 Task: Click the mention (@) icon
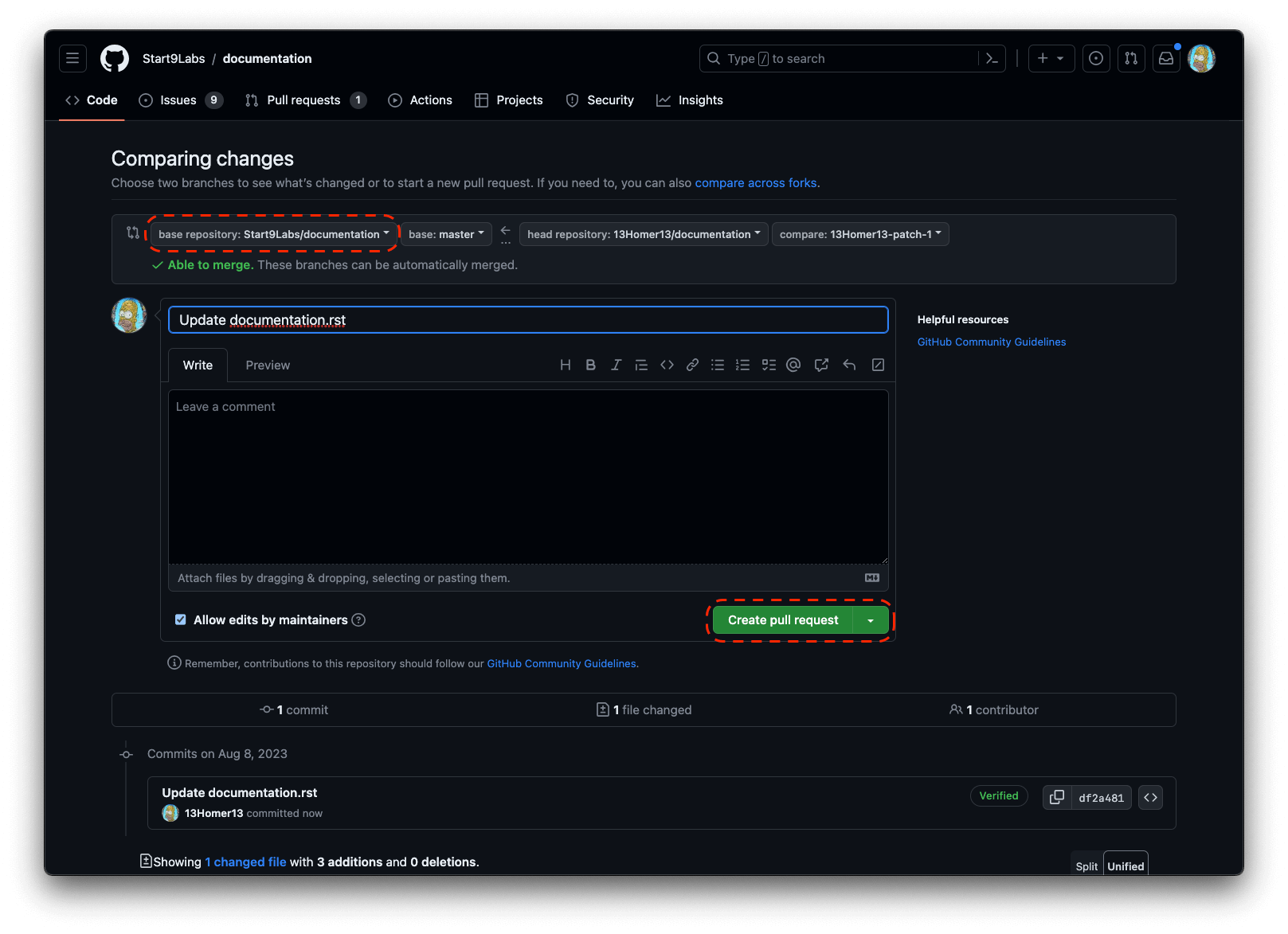coord(793,365)
